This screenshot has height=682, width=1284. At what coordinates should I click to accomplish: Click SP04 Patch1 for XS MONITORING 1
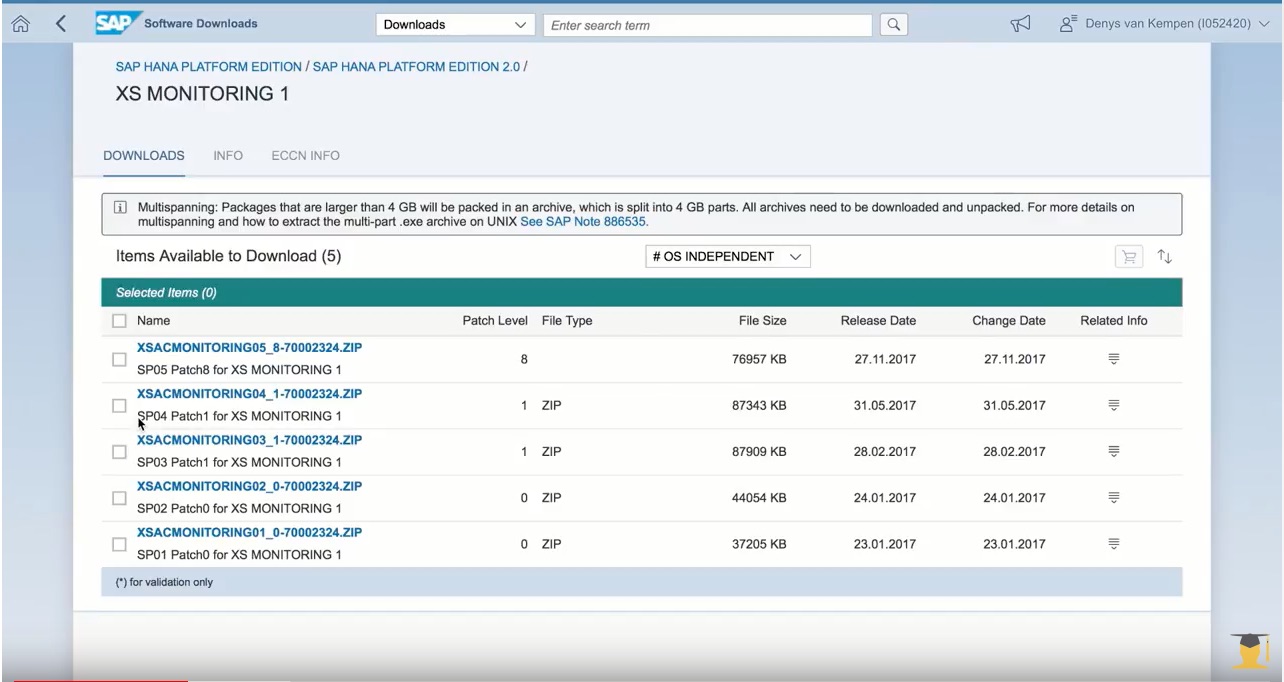point(239,416)
